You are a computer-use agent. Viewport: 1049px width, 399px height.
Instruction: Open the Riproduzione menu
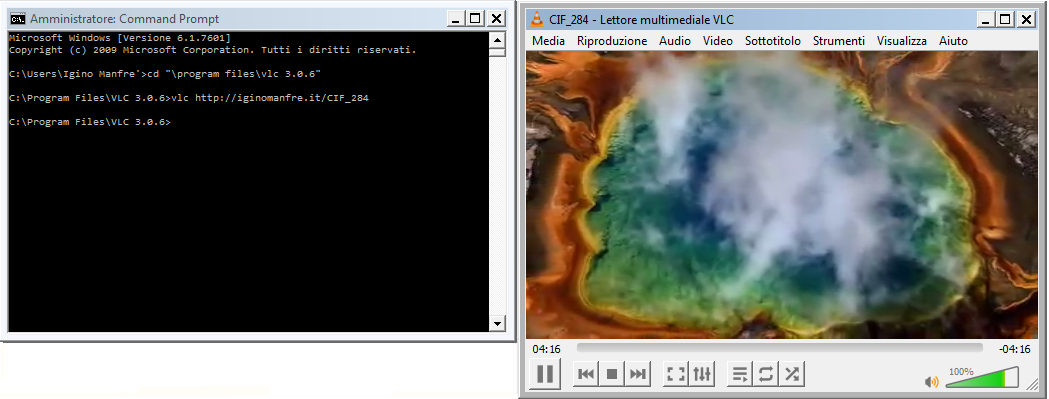pyautogui.click(x=612, y=41)
